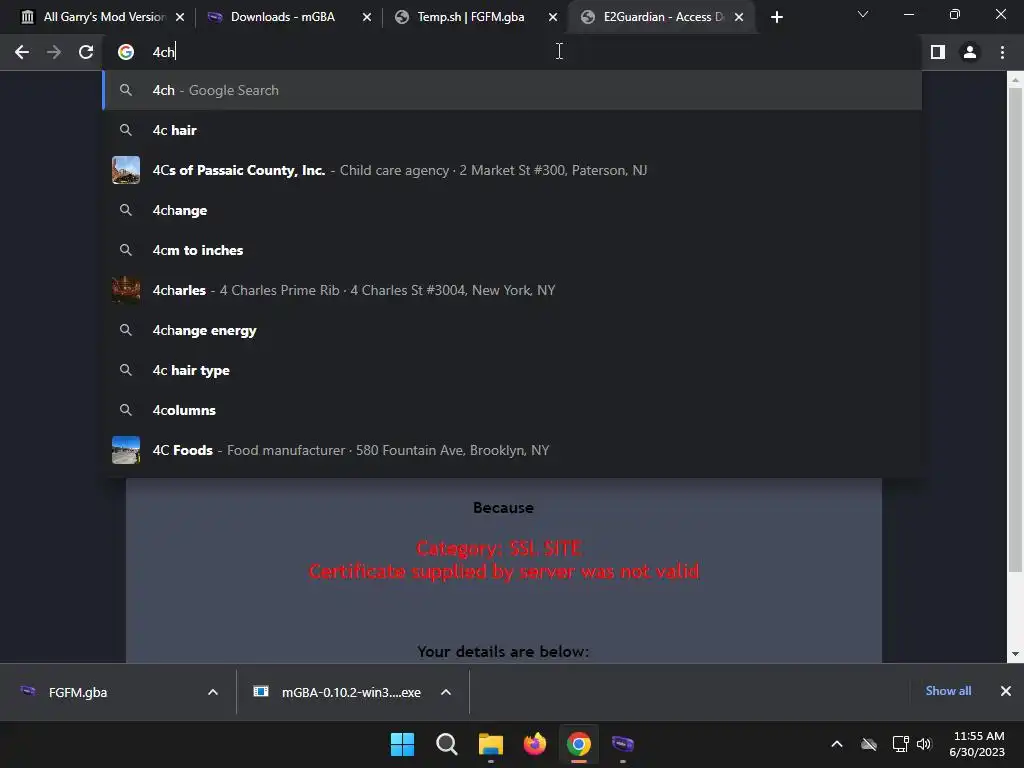Click the red Certificate not valid text
The width and height of the screenshot is (1024, 768).
tap(504, 572)
